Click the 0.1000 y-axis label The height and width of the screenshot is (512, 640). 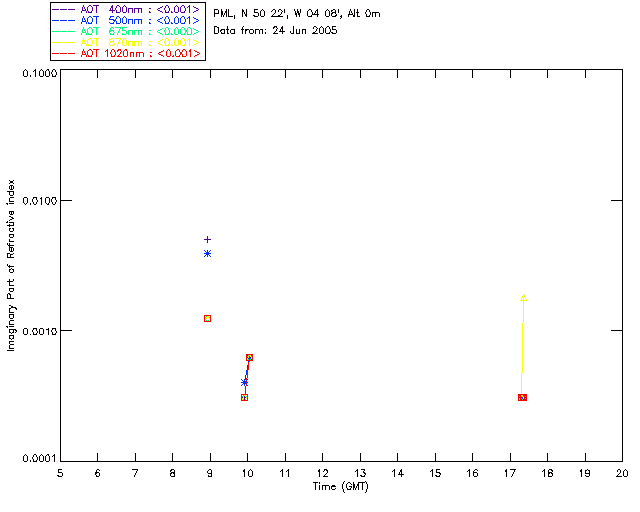click(x=40, y=73)
